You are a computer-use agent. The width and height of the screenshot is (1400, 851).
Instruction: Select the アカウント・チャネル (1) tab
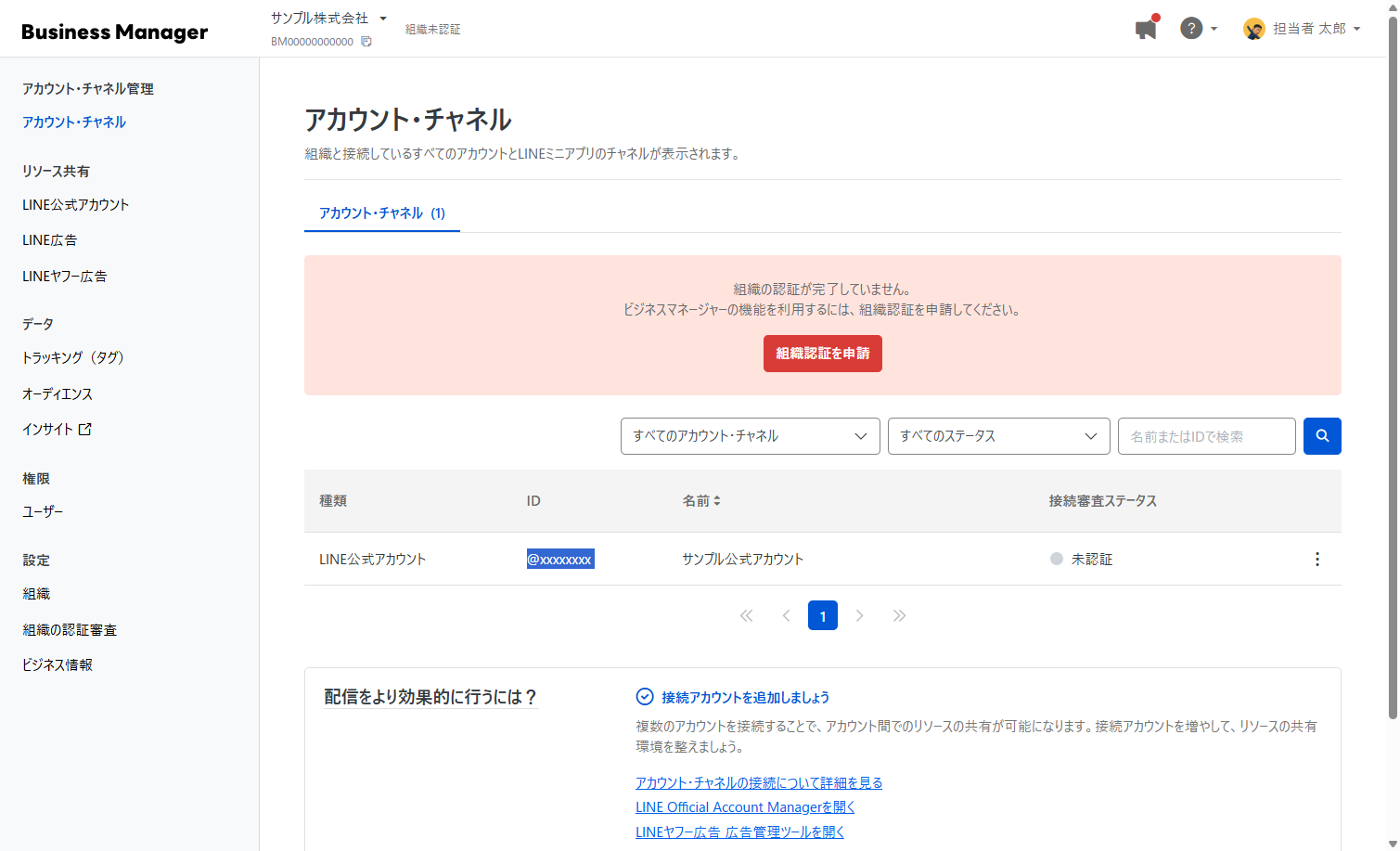pos(382,213)
